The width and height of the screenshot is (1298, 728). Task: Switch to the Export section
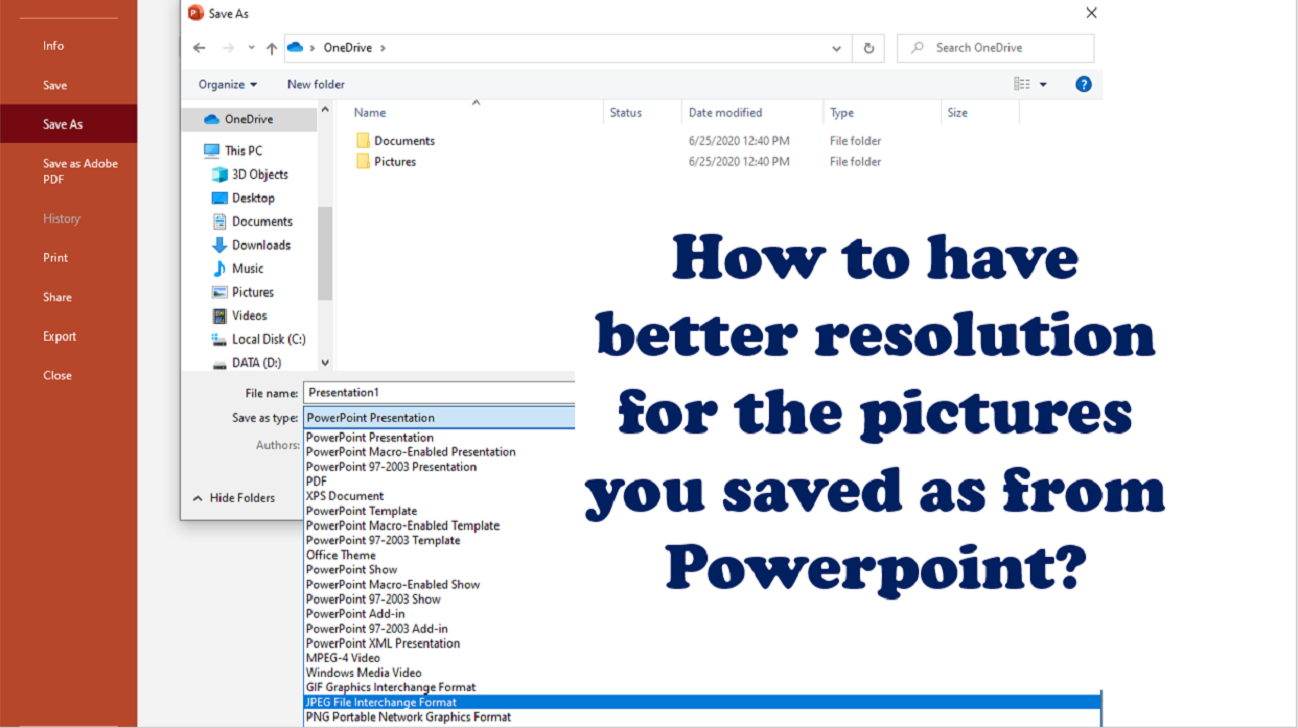pyautogui.click(x=58, y=336)
